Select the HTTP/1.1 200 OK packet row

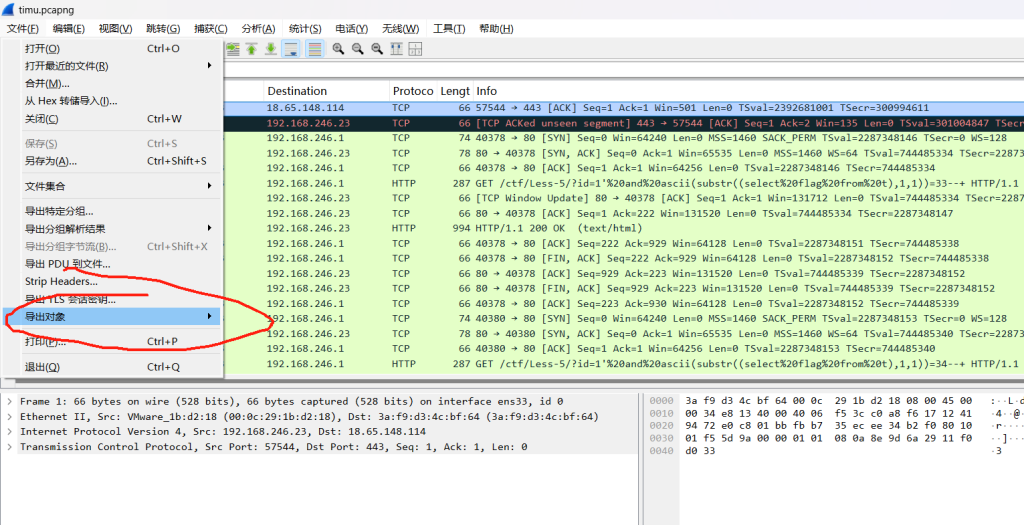tap(600, 228)
